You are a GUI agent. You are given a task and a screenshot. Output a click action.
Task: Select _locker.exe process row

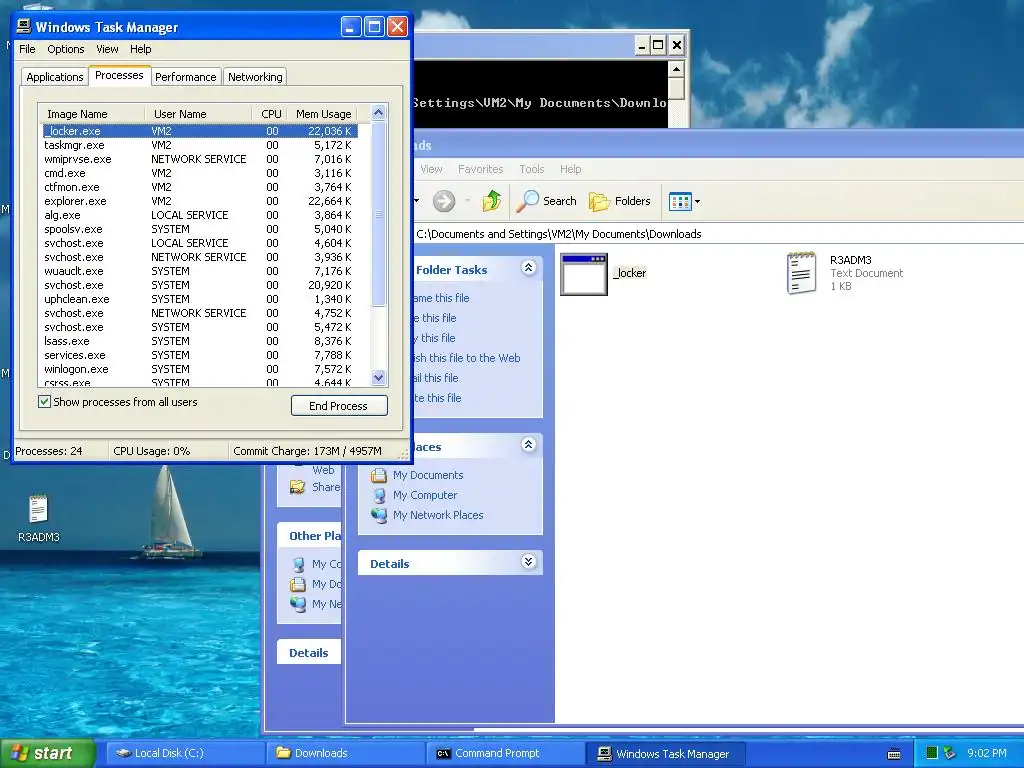pyautogui.click(x=200, y=131)
